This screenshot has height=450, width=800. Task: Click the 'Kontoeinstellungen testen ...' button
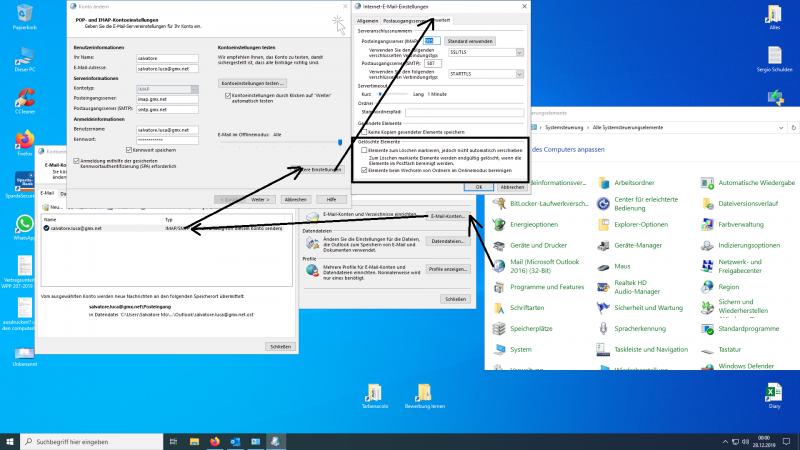pyautogui.click(x=252, y=82)
